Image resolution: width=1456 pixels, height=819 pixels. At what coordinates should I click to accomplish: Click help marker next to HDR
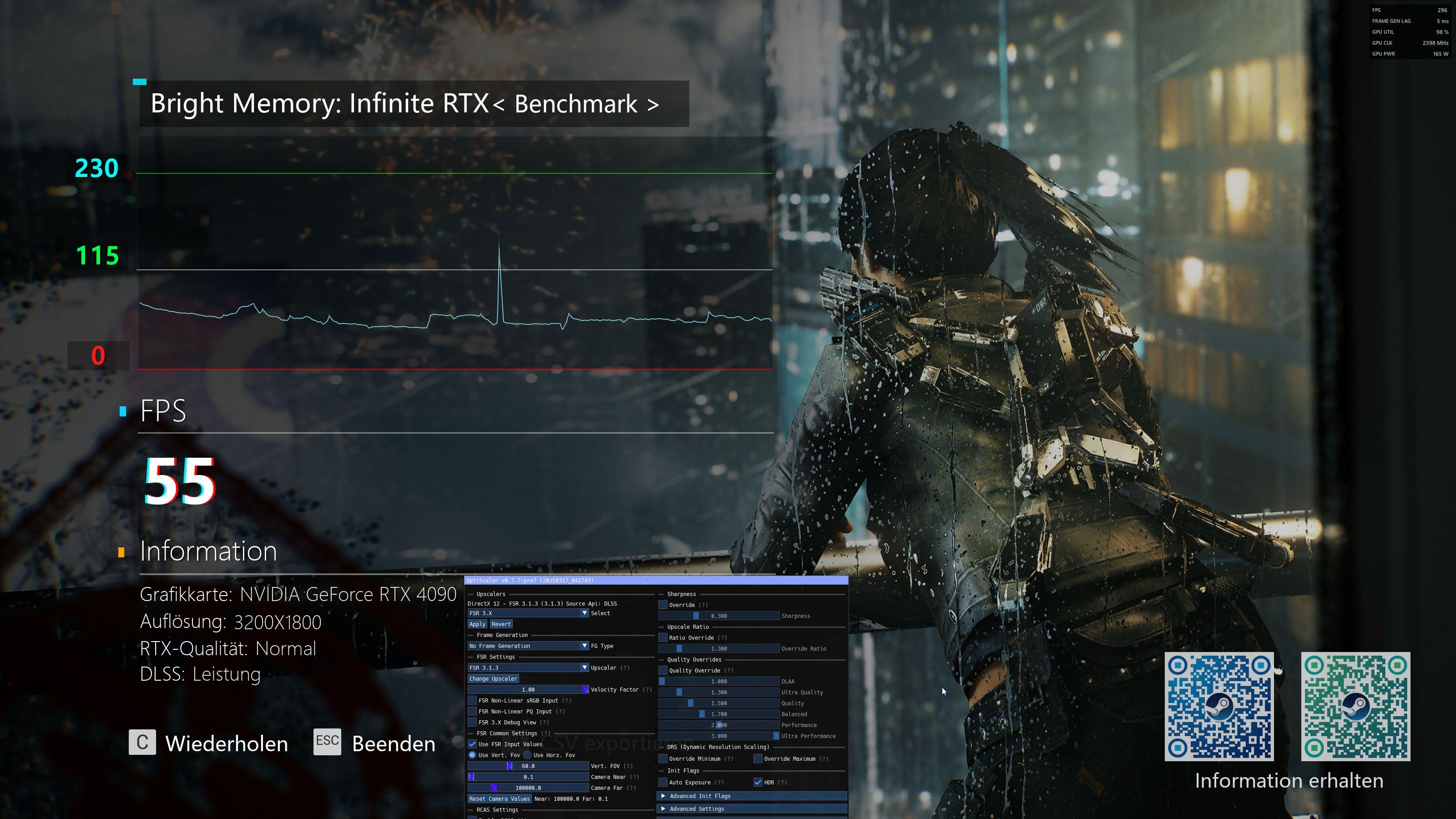point(782,782)
